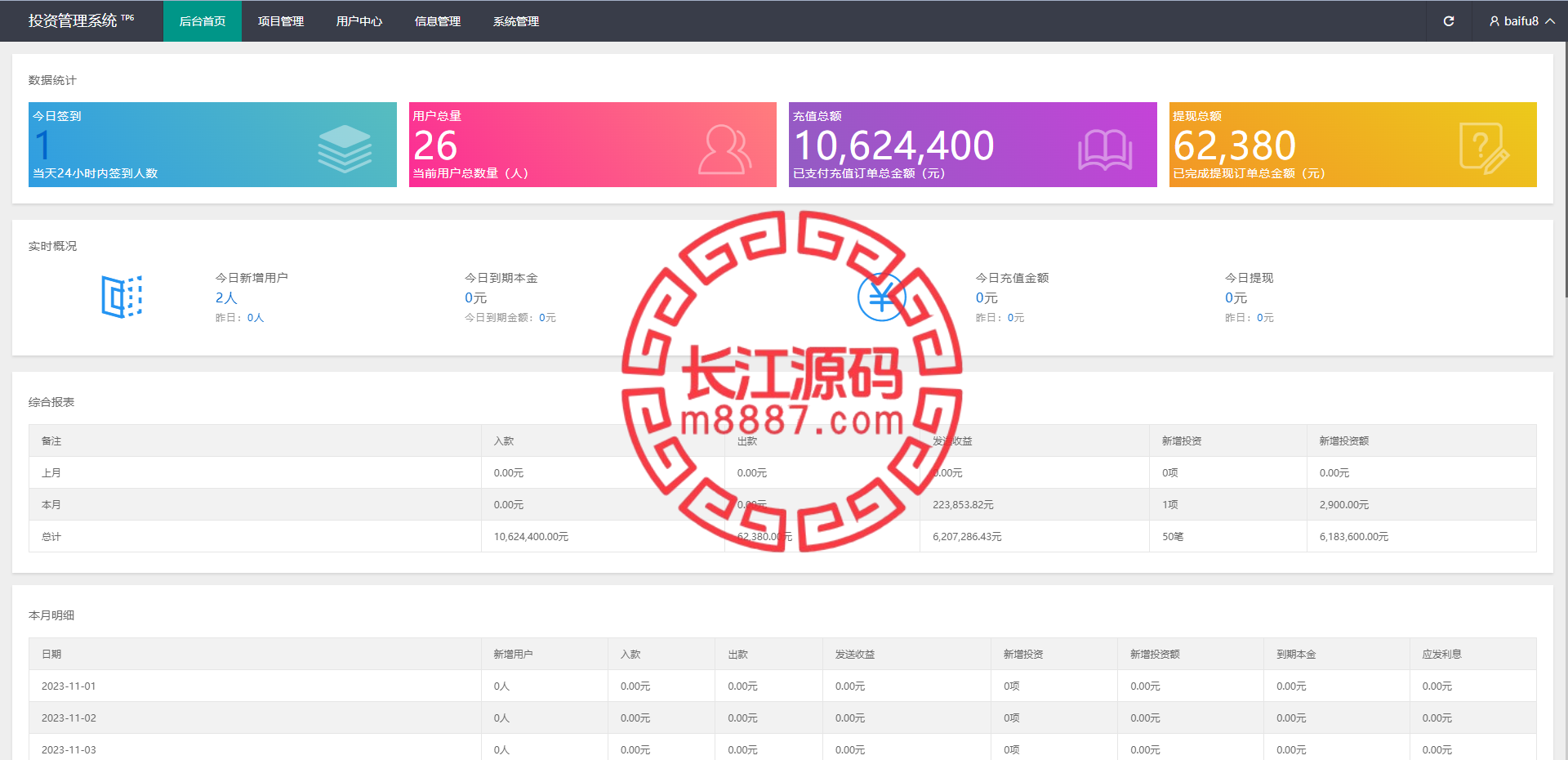Click the 提现总额 value 62,380

[1235, 146]
